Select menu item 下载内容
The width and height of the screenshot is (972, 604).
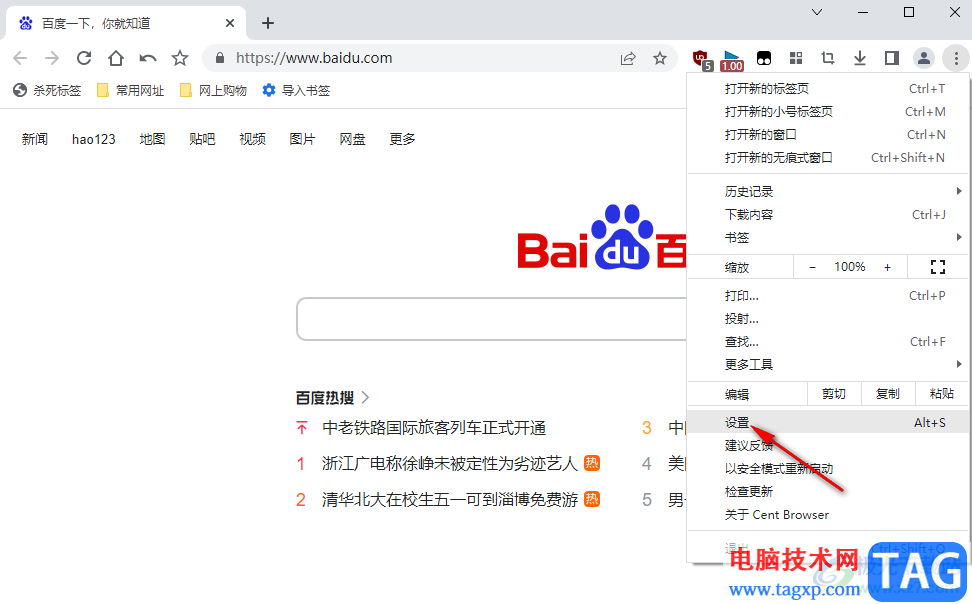[828, 215]
